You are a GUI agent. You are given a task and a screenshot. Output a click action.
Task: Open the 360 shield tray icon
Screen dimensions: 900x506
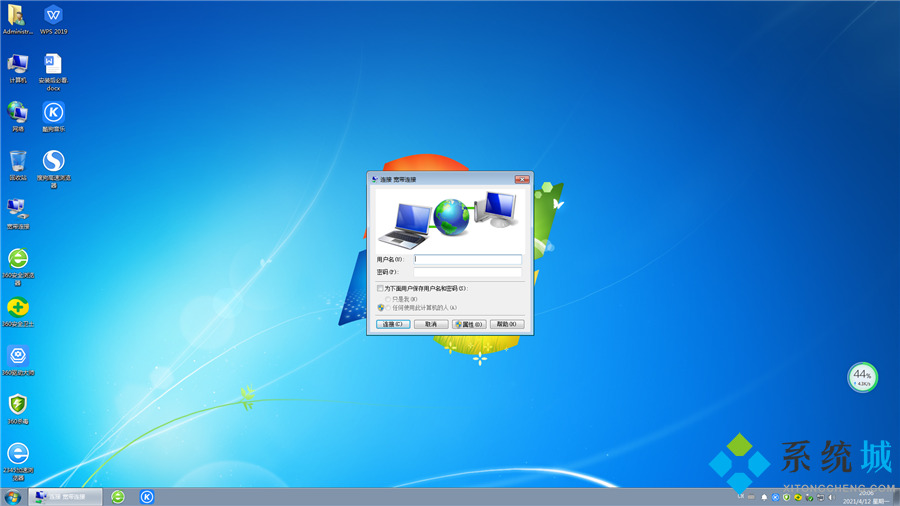(x=786, y=497)
